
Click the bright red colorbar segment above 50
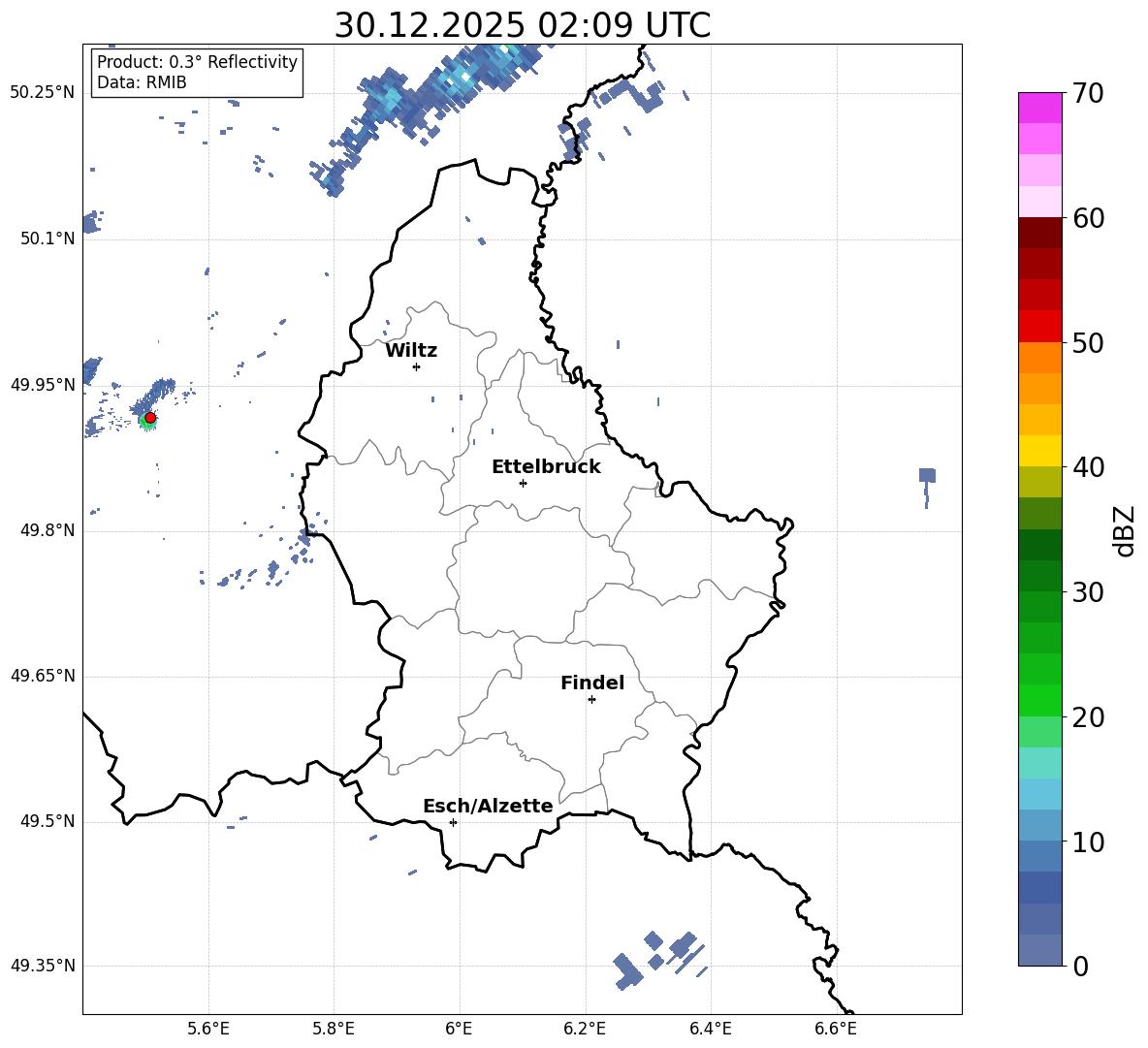tap(1039, 327)
